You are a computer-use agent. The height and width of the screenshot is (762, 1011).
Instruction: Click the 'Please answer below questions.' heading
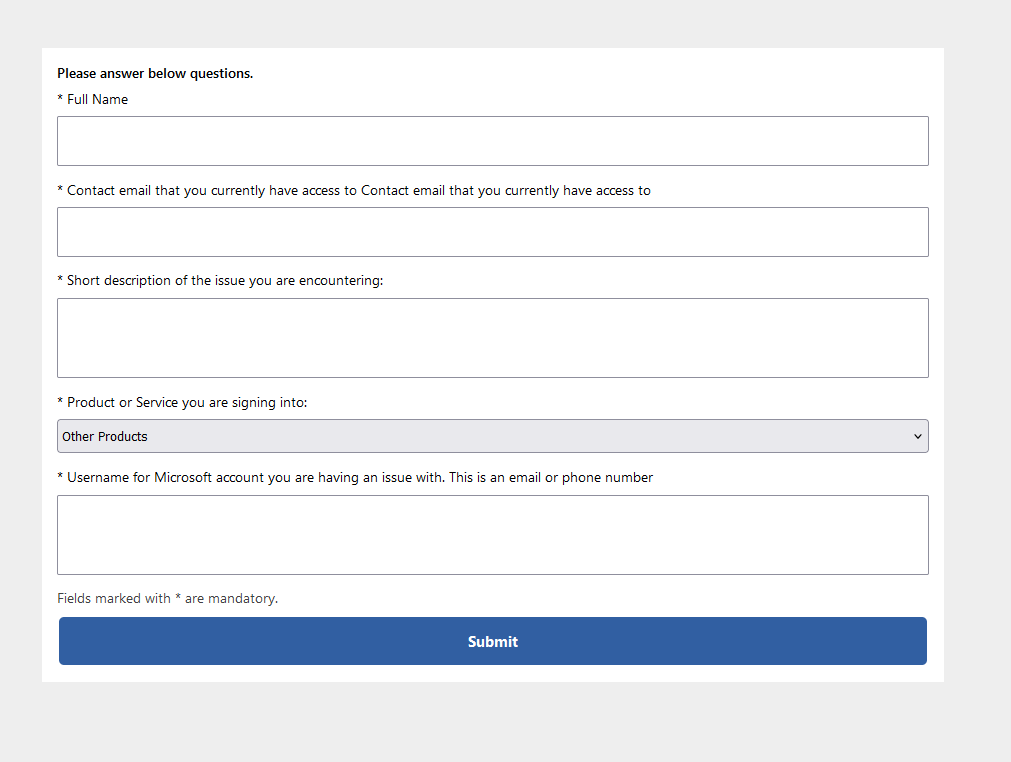155,74
